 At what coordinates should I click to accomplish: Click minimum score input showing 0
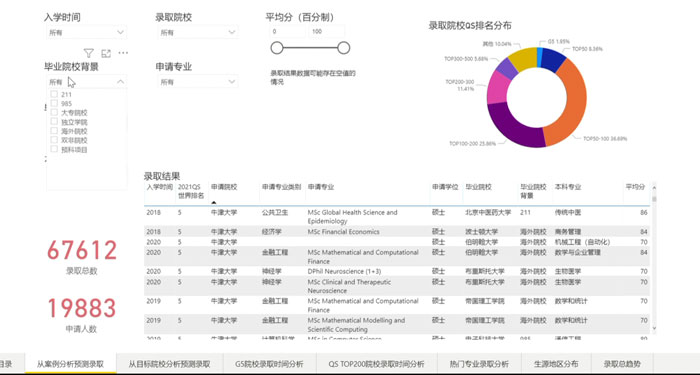(287, 32)
